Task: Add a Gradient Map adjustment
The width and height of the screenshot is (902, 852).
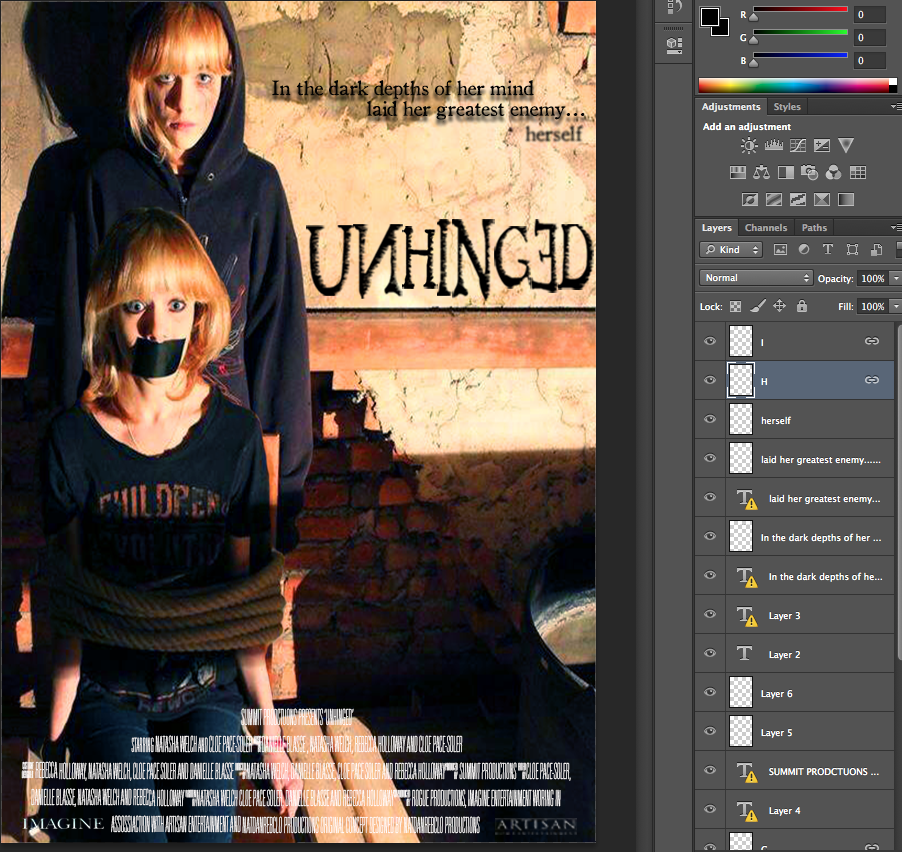Action: (x=846, y=200)
